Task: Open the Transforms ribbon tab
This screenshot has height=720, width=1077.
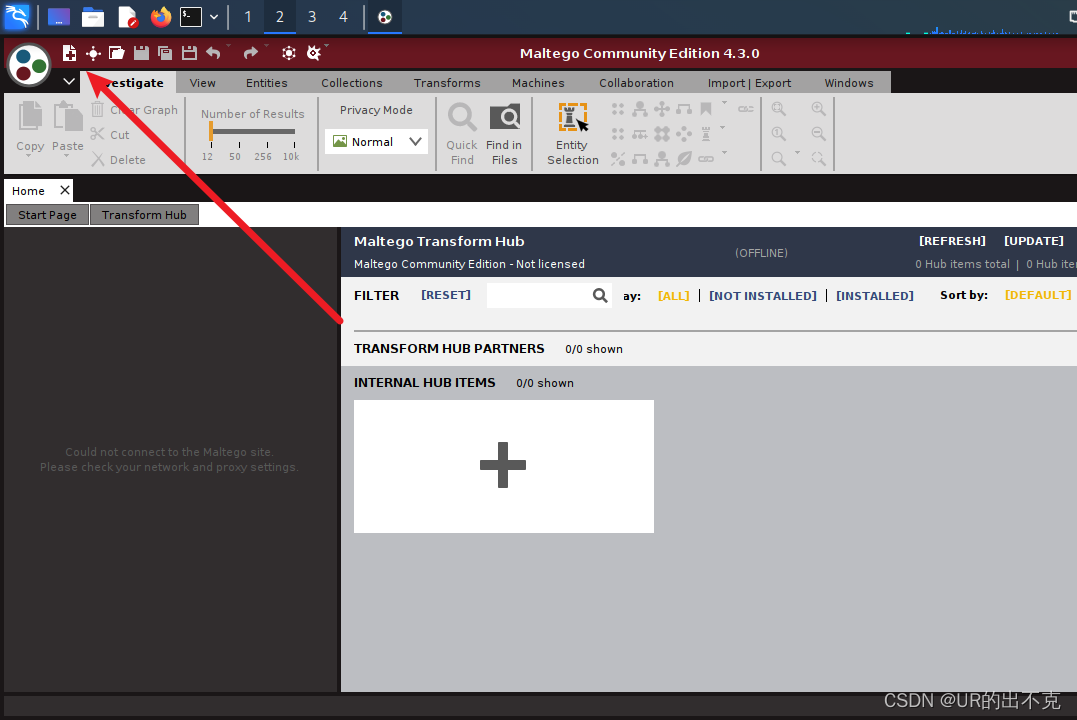Action: pos(447,82)
